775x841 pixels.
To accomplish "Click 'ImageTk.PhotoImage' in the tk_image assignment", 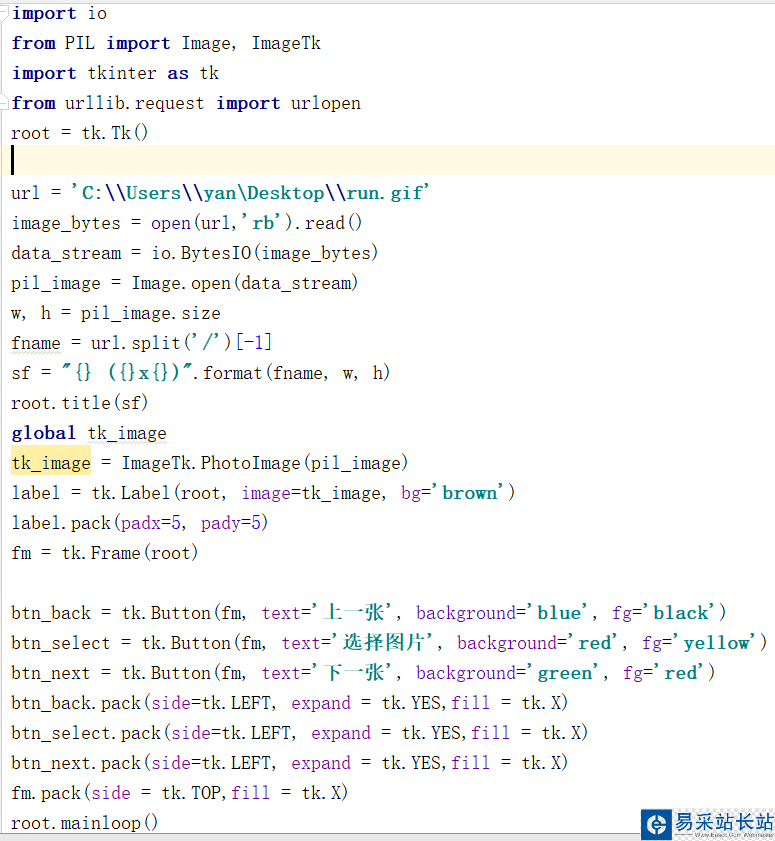I will pyautogui.click(x=212, y=462).
